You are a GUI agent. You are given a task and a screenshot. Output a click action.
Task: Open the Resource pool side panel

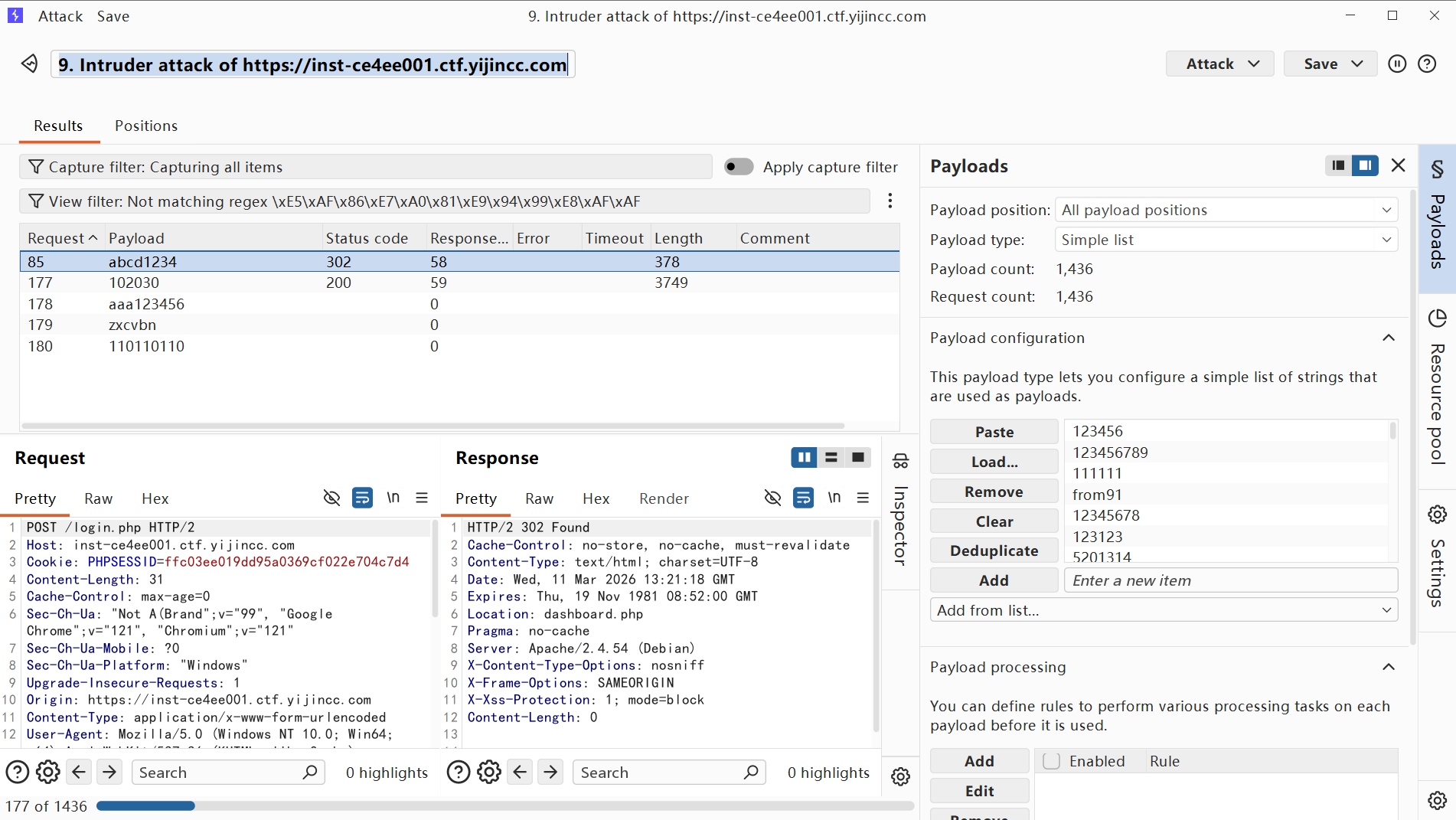pyautogui.click(x=1437, y=387)
